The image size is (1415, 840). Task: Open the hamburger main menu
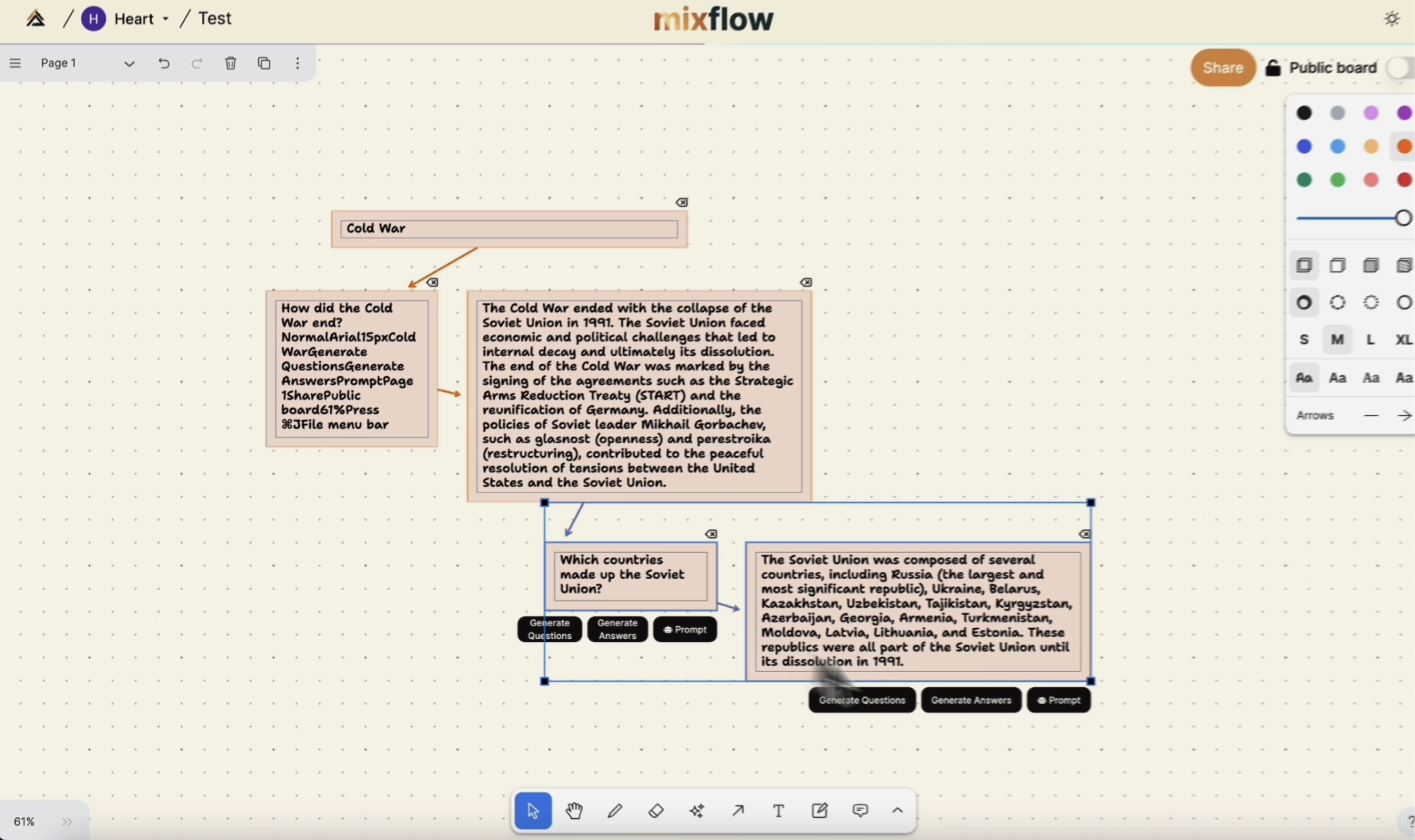(15, 63)
